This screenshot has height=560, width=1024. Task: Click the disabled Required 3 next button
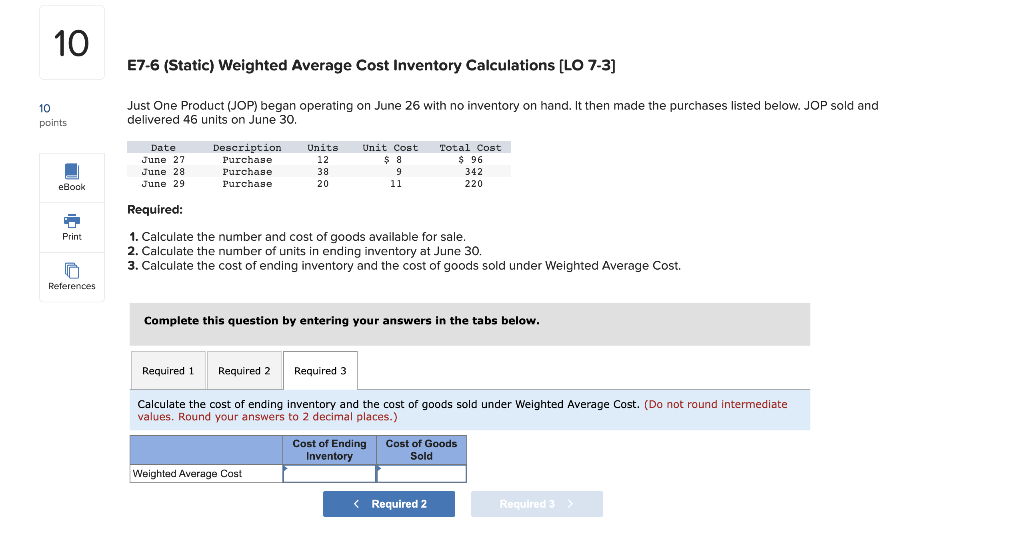tap(537, 504)
